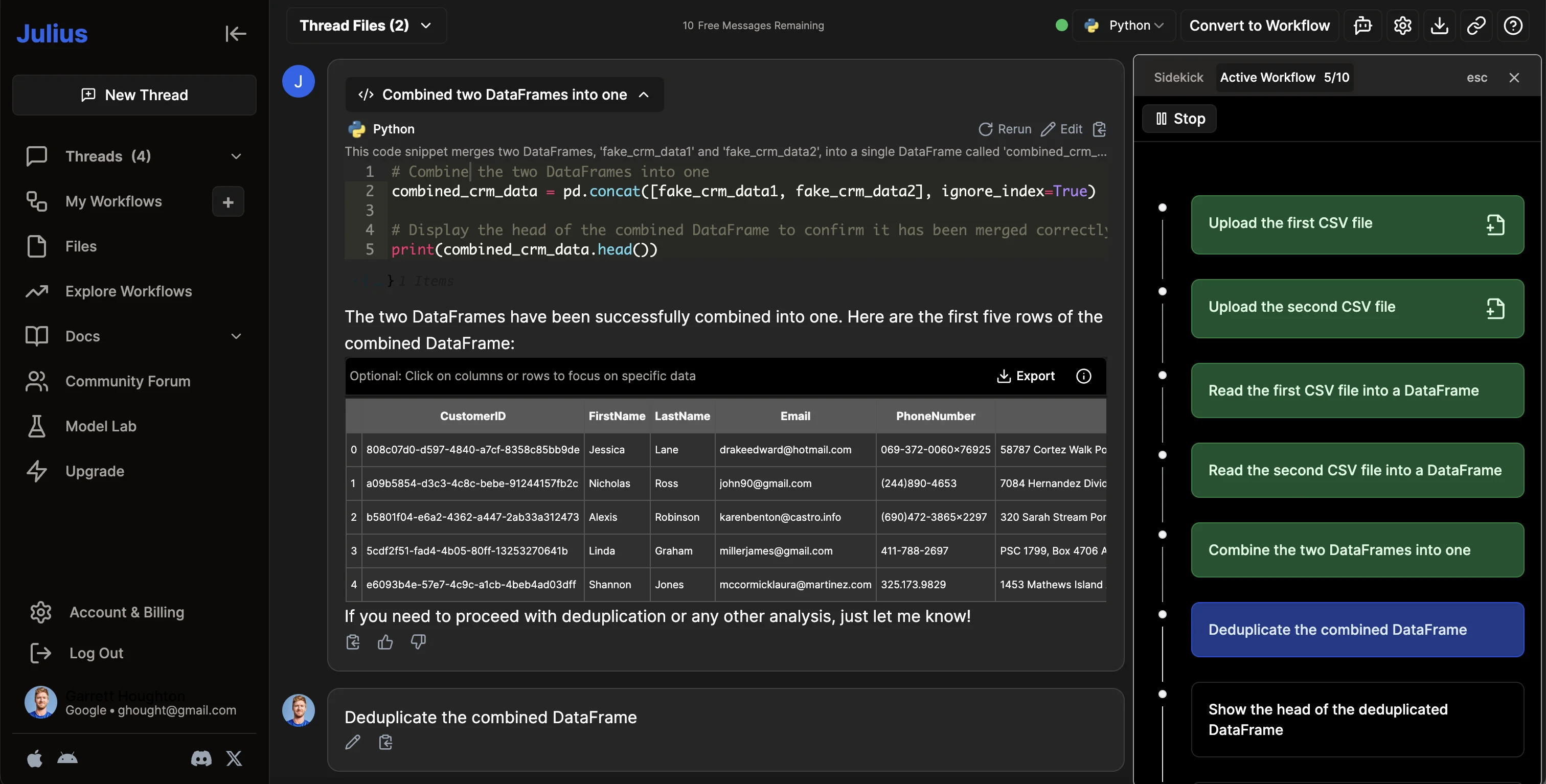Click the download icon in top toolbar

[1439, 26]
